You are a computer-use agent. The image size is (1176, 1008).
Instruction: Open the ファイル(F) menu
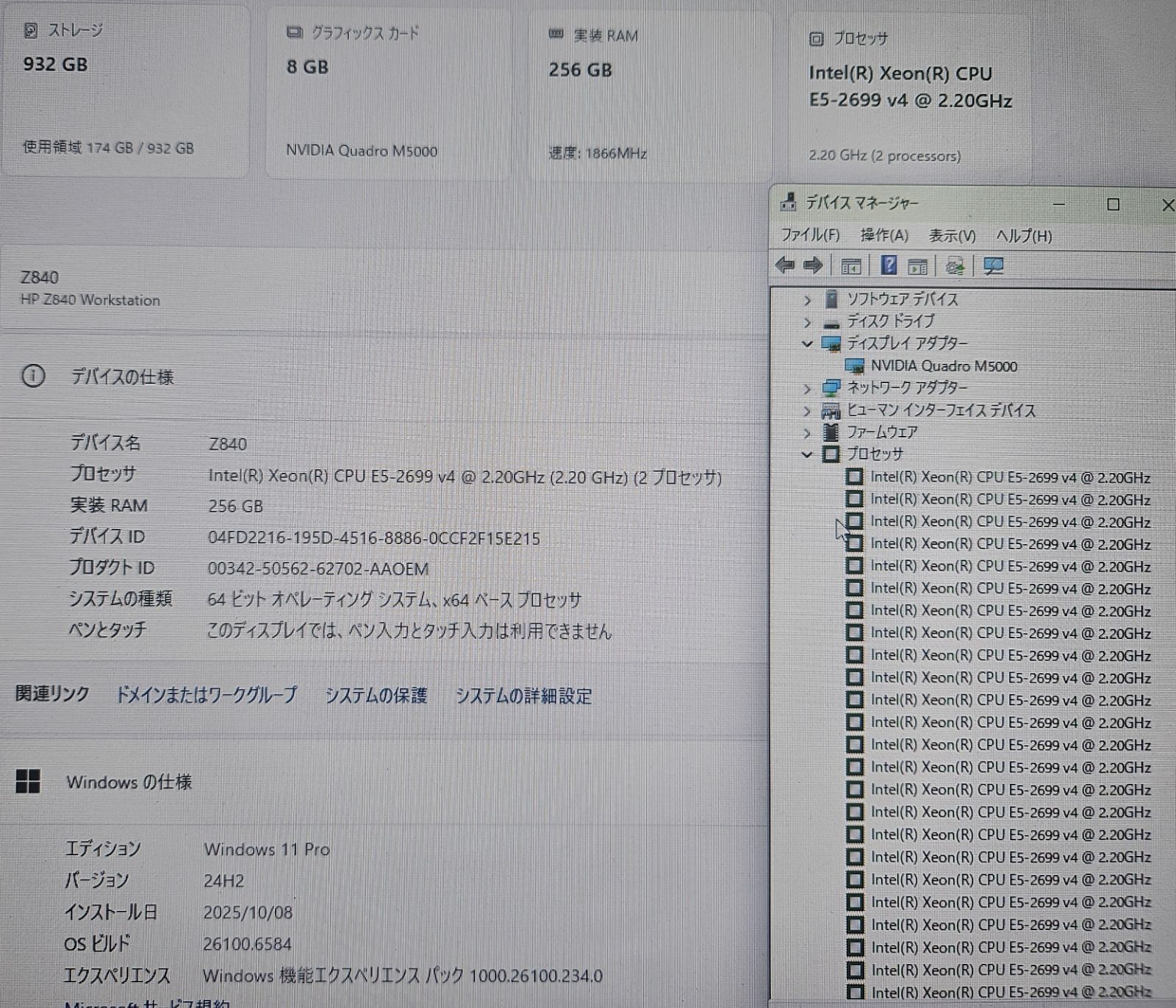click(x=810, y=235)
